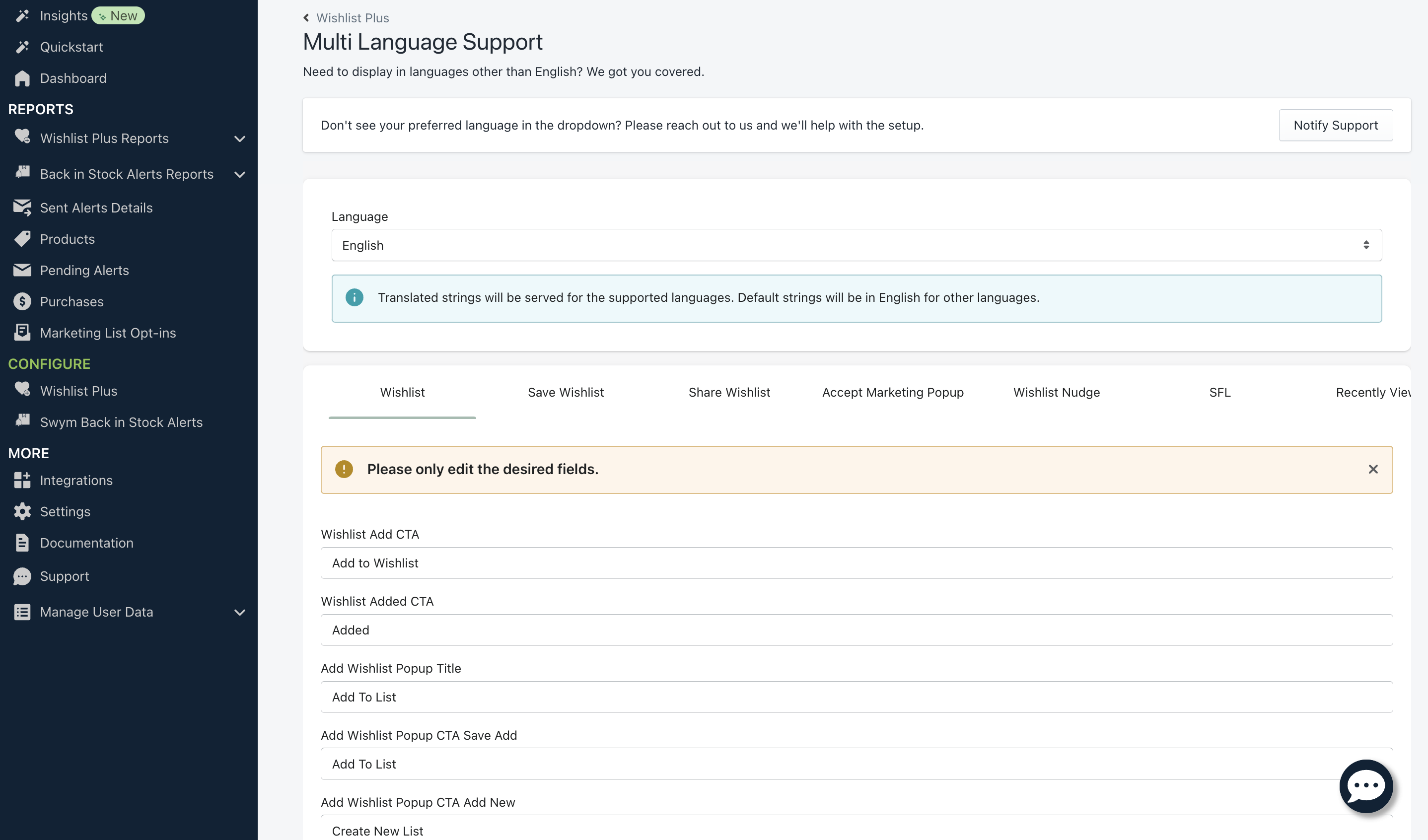Image resolution: width=1428 pixels, height=840 pixels.
Task: Switch to the Wishlist Nudge tab
Action: pyautogui.click(x=1056, y=392)
